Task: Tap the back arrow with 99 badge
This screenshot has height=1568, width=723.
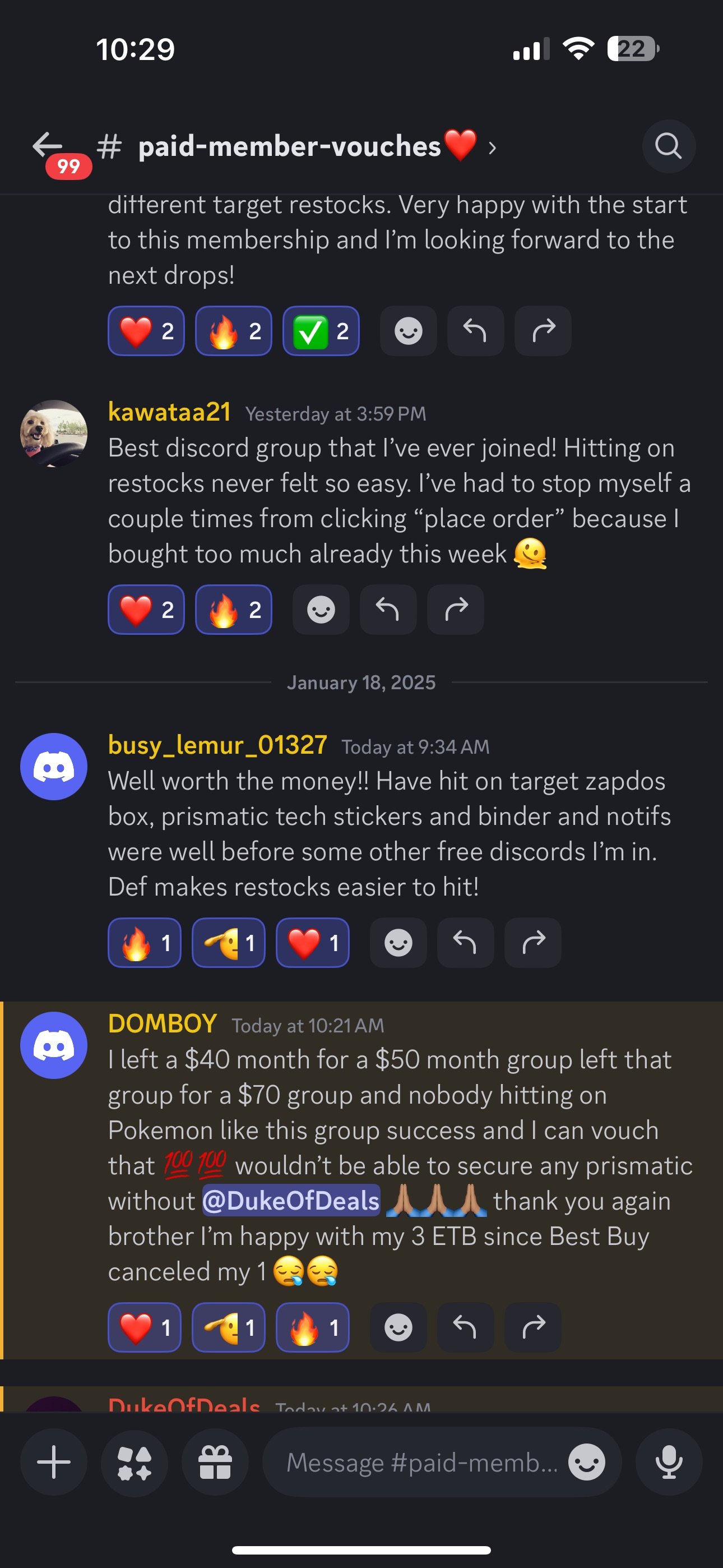Action: pos(55,151)
